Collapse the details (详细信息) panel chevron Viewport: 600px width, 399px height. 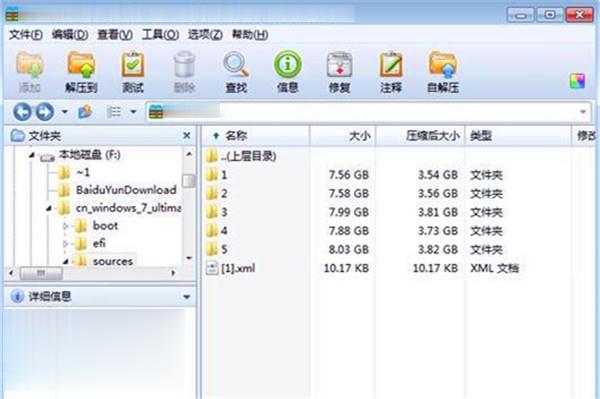click(x=187, y=296)
